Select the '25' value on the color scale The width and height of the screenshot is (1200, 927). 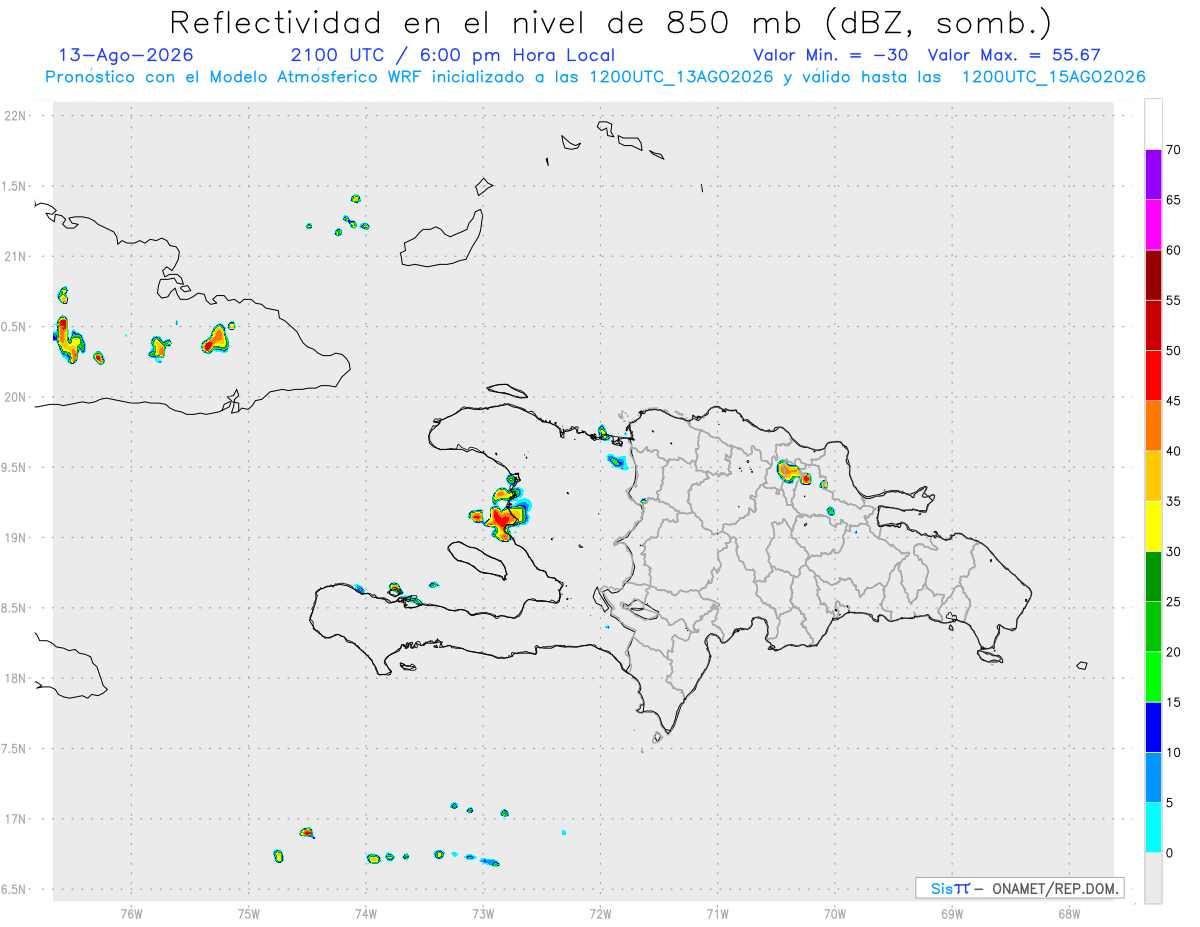coord(1173,602)
